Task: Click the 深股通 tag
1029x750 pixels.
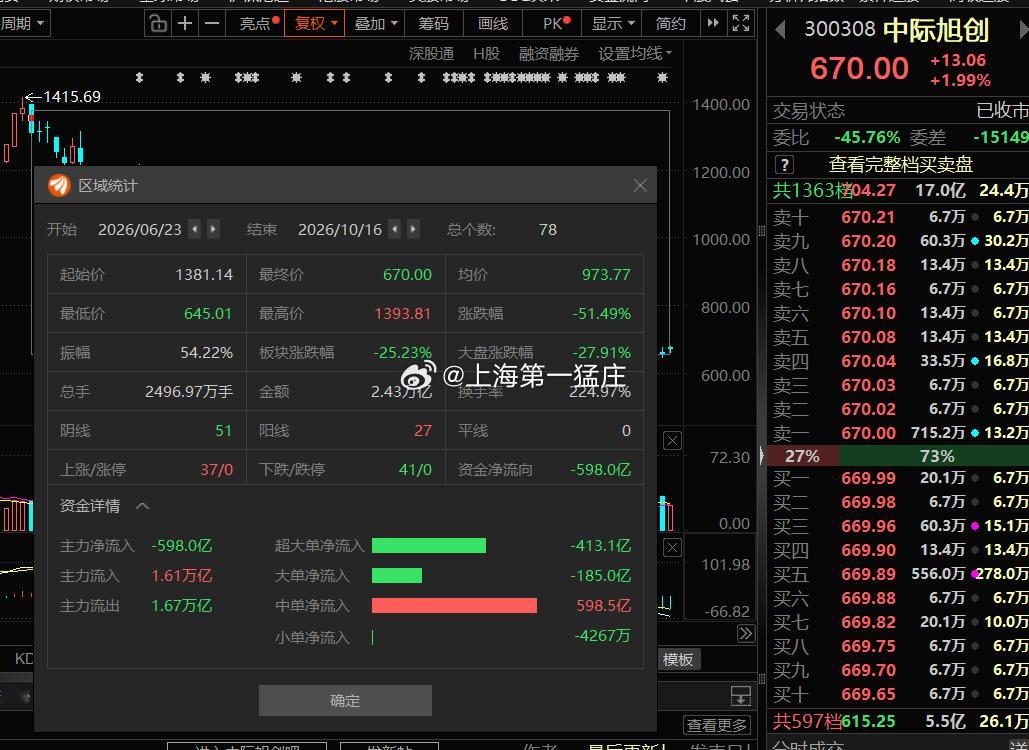Action: (x=431, y=54)
